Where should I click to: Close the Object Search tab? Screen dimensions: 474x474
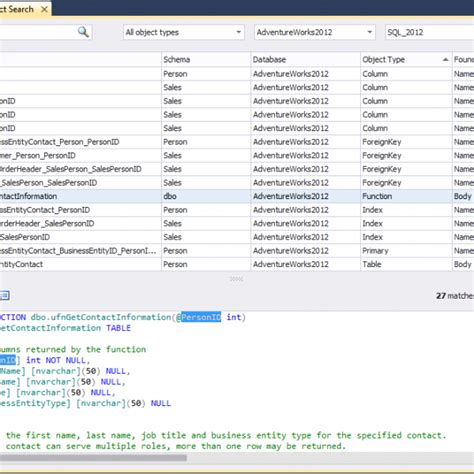pyautogui.click(x=44, y=9)
